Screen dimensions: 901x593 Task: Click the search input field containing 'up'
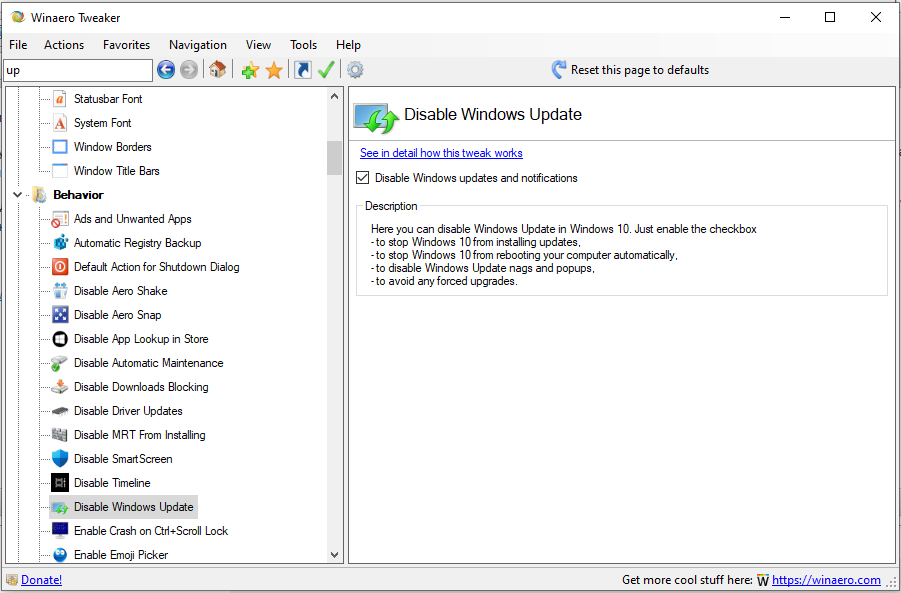point(78,70)
